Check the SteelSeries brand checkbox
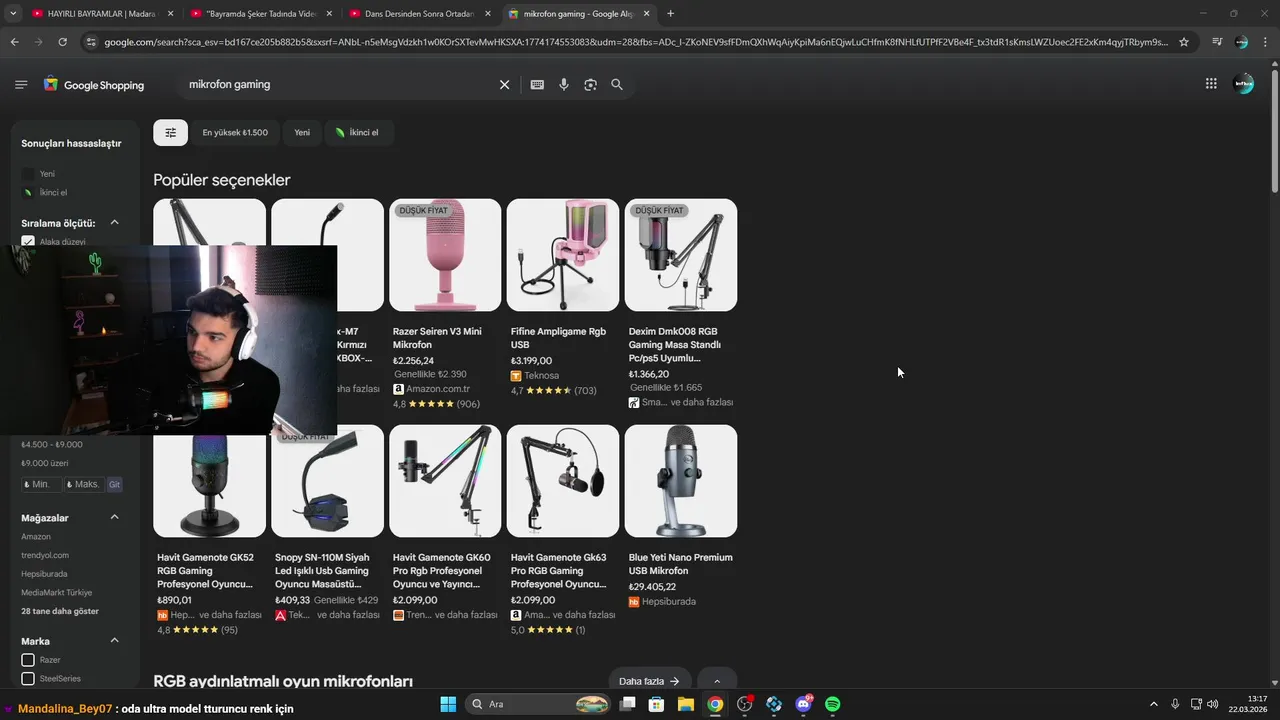 pyautogui.click(x=28, y=678)
